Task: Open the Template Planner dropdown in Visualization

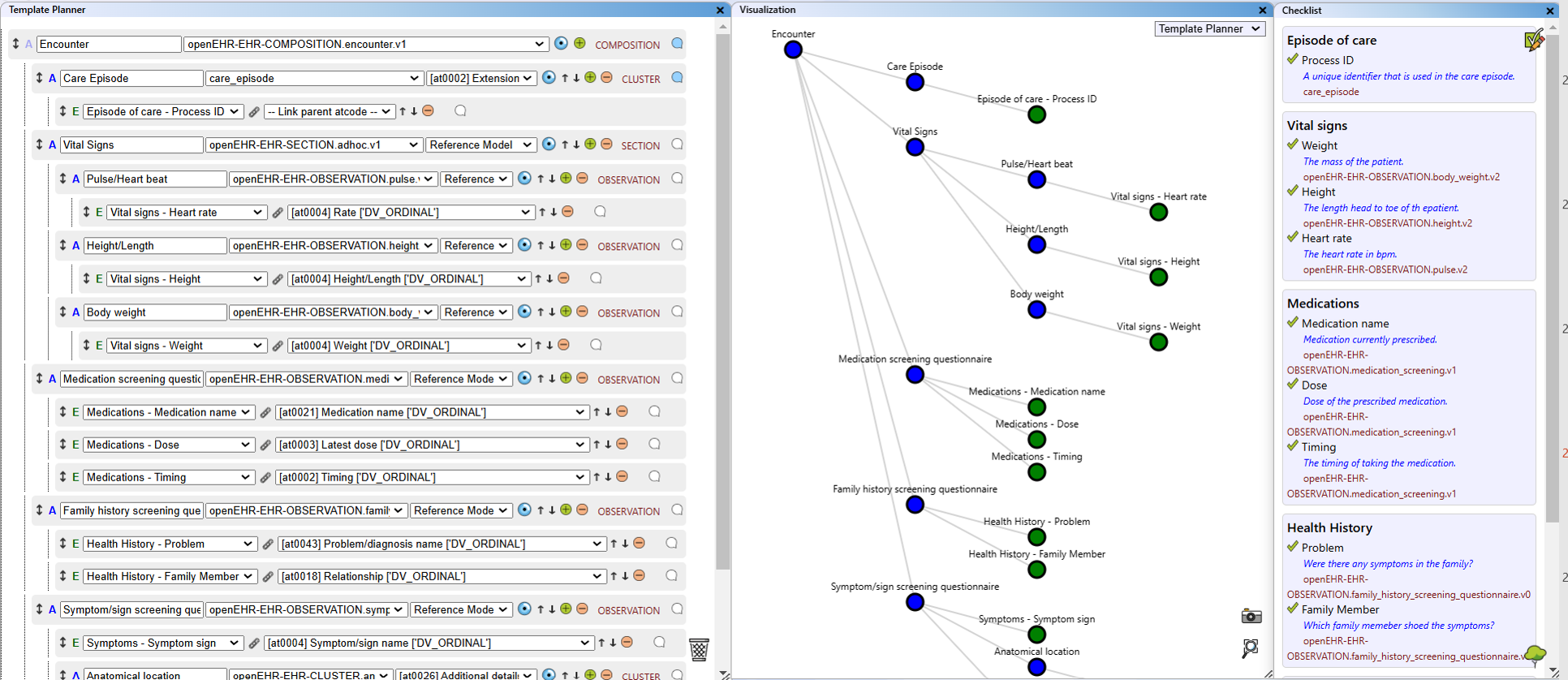Action: click(1209, 28)
